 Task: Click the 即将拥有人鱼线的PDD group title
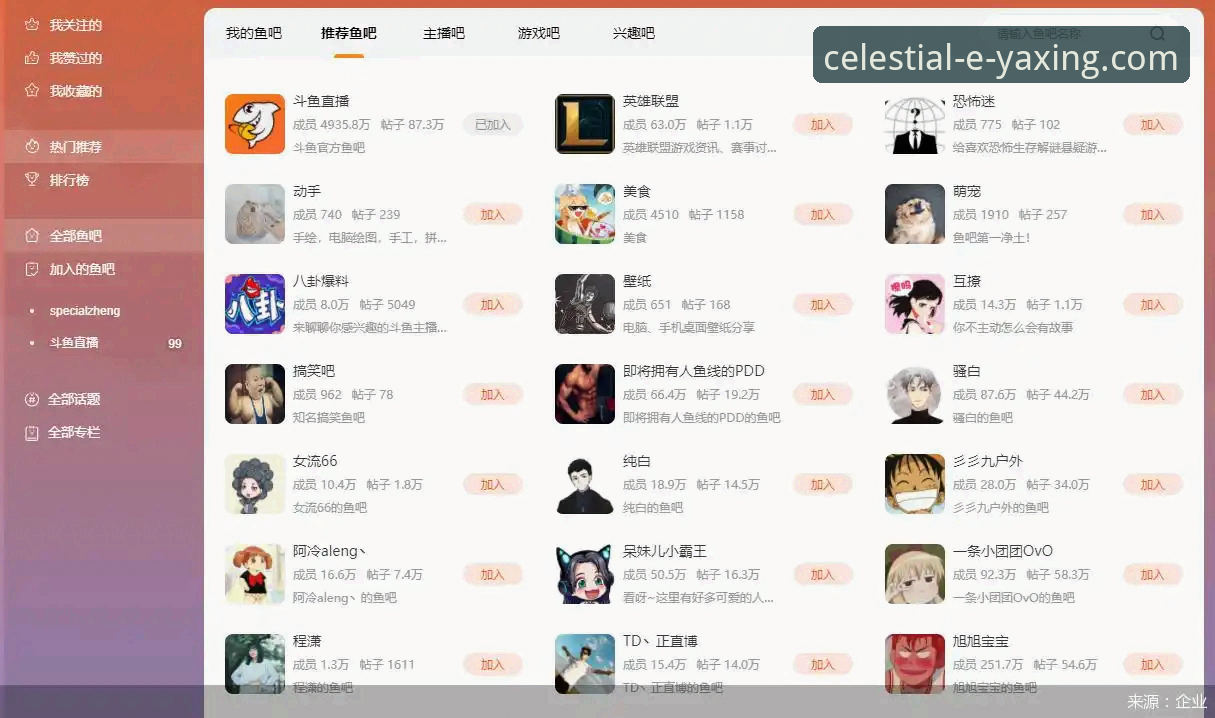tap(694, 371)
